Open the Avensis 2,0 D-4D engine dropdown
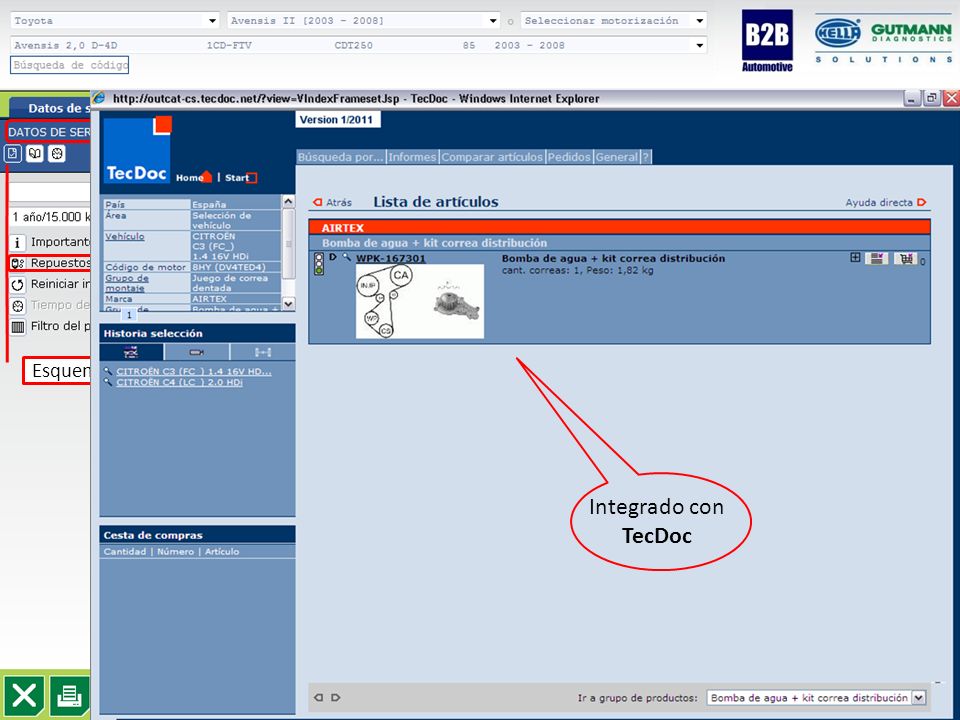Viewport: 960px width, 720px height. (x=700, y=45)
